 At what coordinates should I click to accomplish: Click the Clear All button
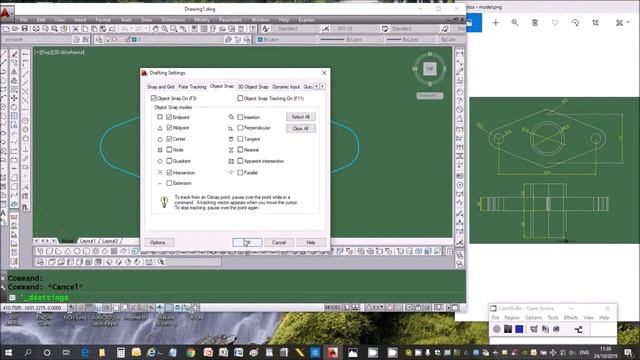coord(301,129)
